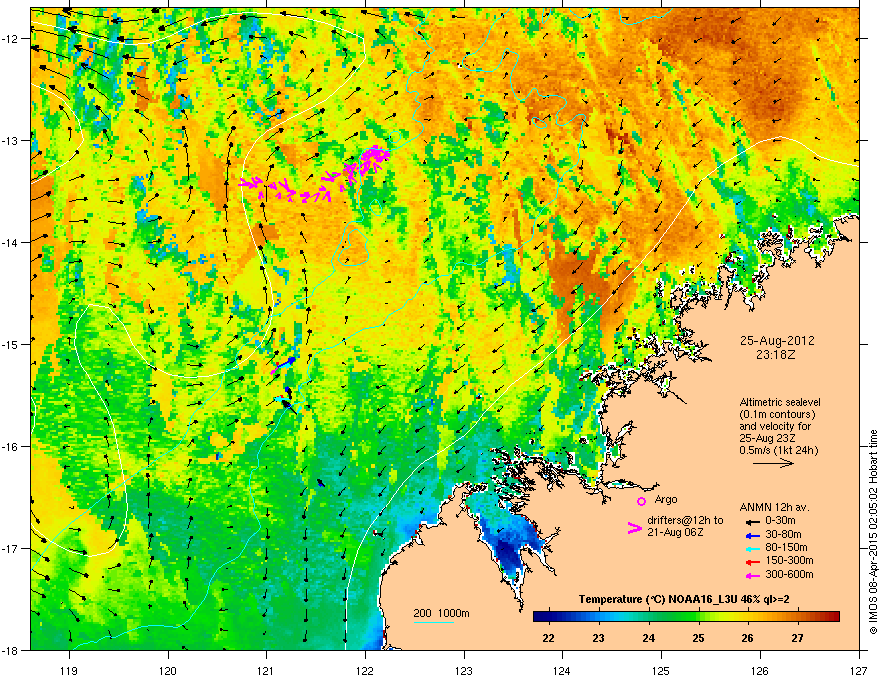Image resolution: width=880 pixels, height=680 pixels.
Task: Click the 150-300m depth label
Action: [x=789, y=560]
